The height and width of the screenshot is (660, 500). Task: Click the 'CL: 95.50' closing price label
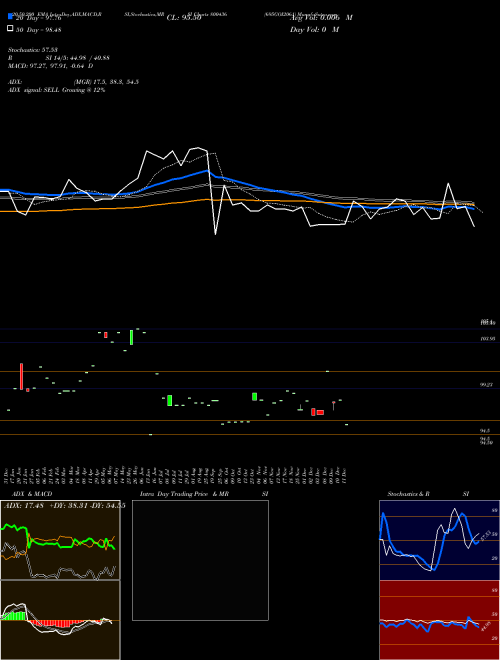(184, 18)
